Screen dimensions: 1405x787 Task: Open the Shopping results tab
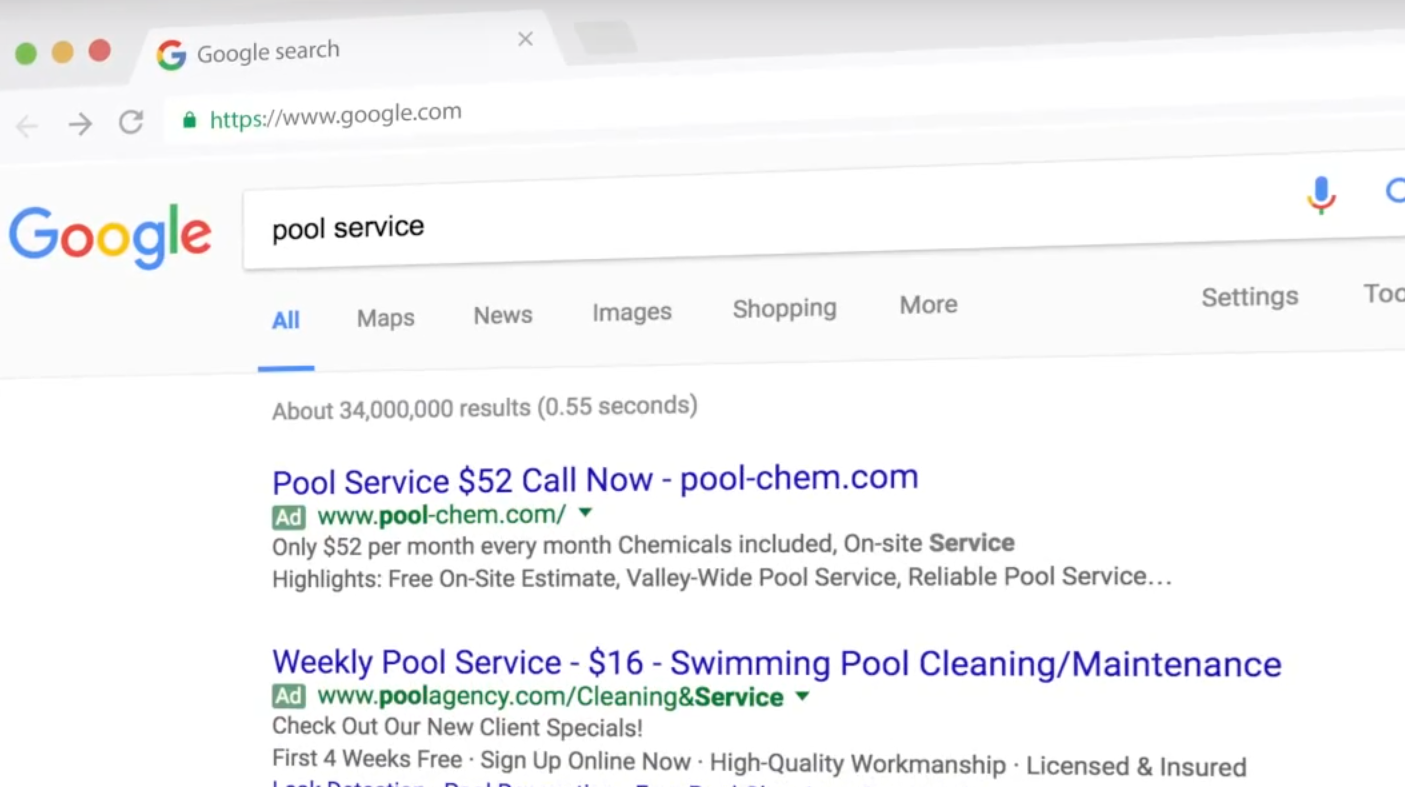pos(784,308)
